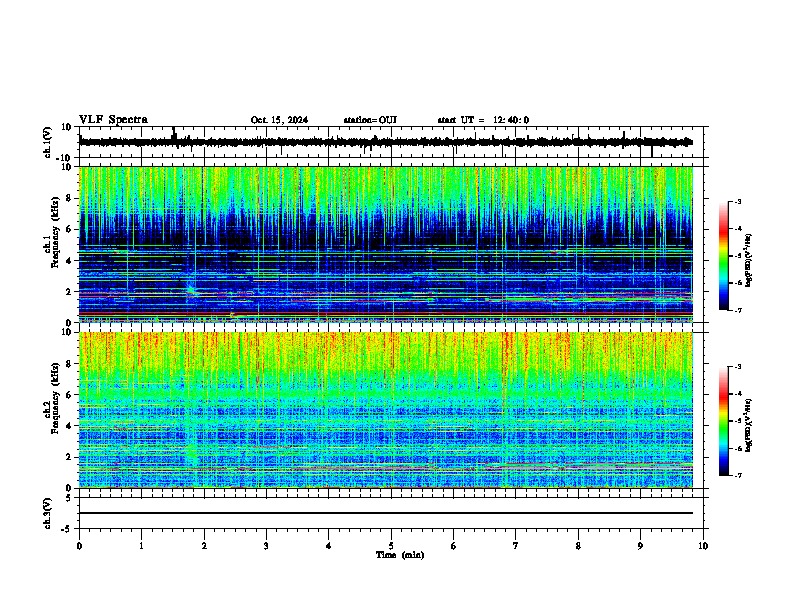Click the ch.2 spectrogram color scale bar
Screen dimensions: 792x612
[723, 421]
